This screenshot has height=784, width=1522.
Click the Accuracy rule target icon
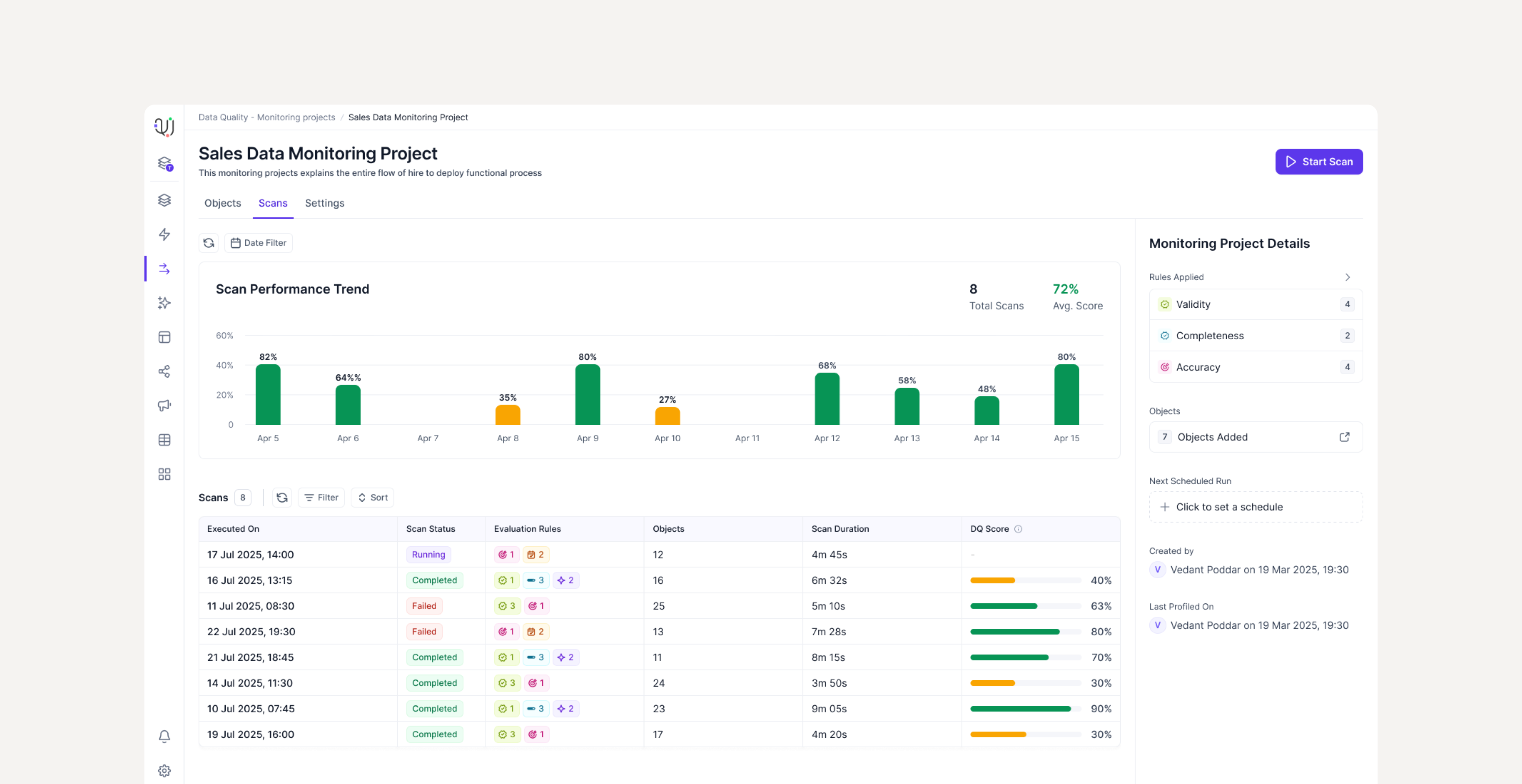click(x=1164, y=367)
